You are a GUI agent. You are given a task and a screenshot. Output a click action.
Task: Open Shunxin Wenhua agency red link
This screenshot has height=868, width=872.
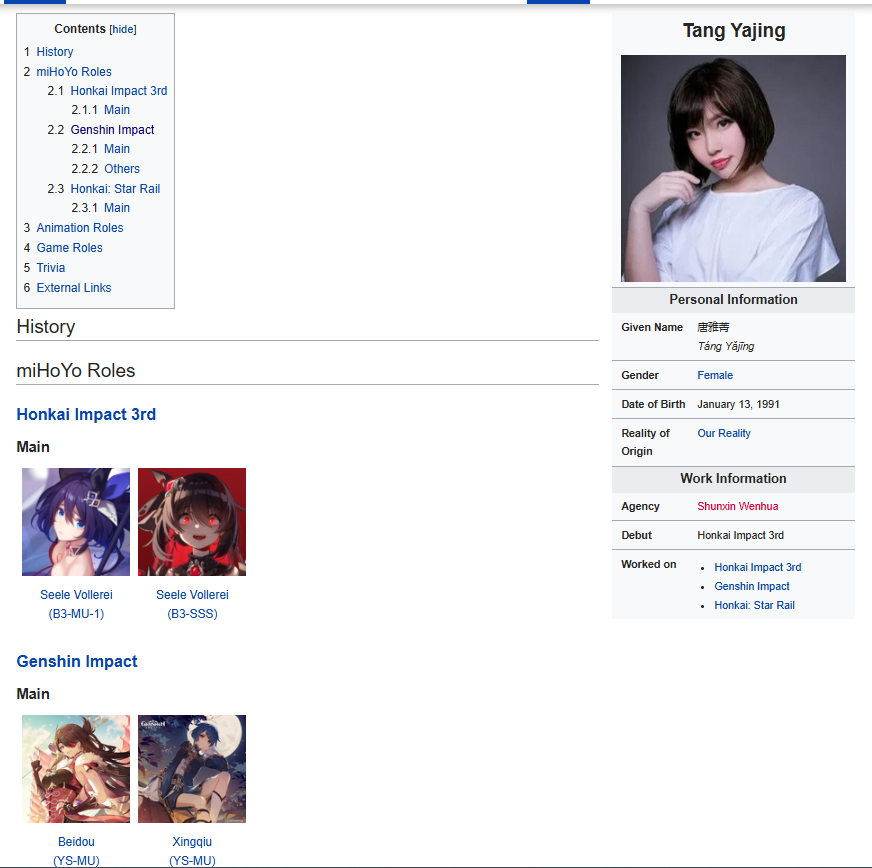click(x=737, y=506)
